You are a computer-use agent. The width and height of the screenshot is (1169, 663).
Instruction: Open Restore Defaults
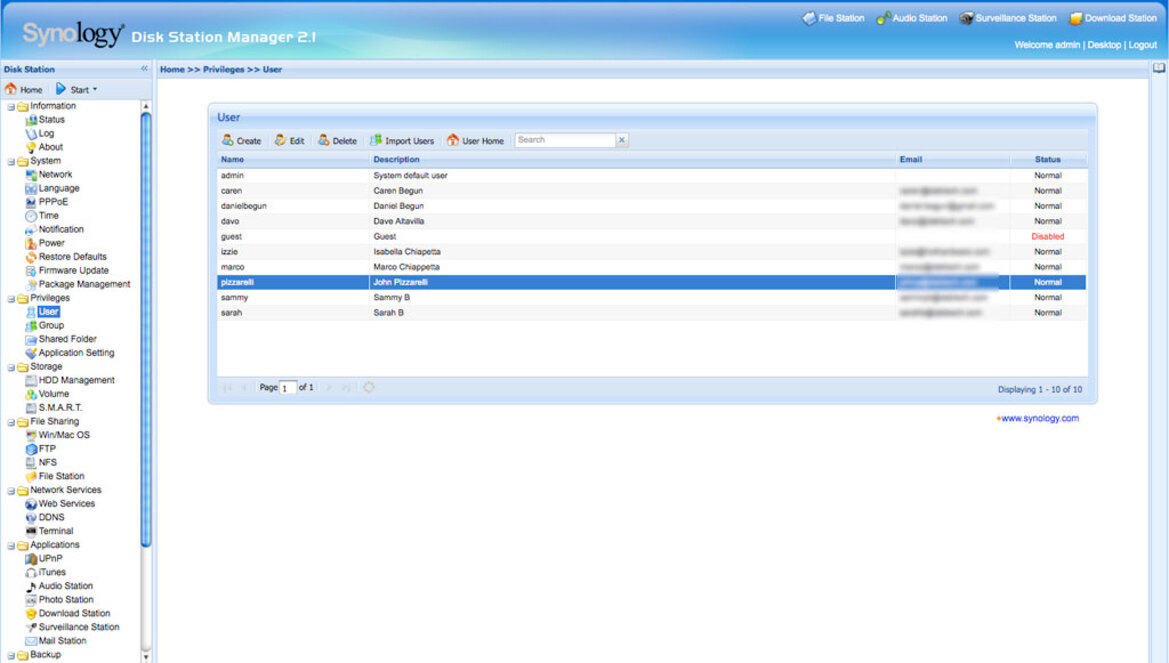pyautogui.click(x=72, y=257)
